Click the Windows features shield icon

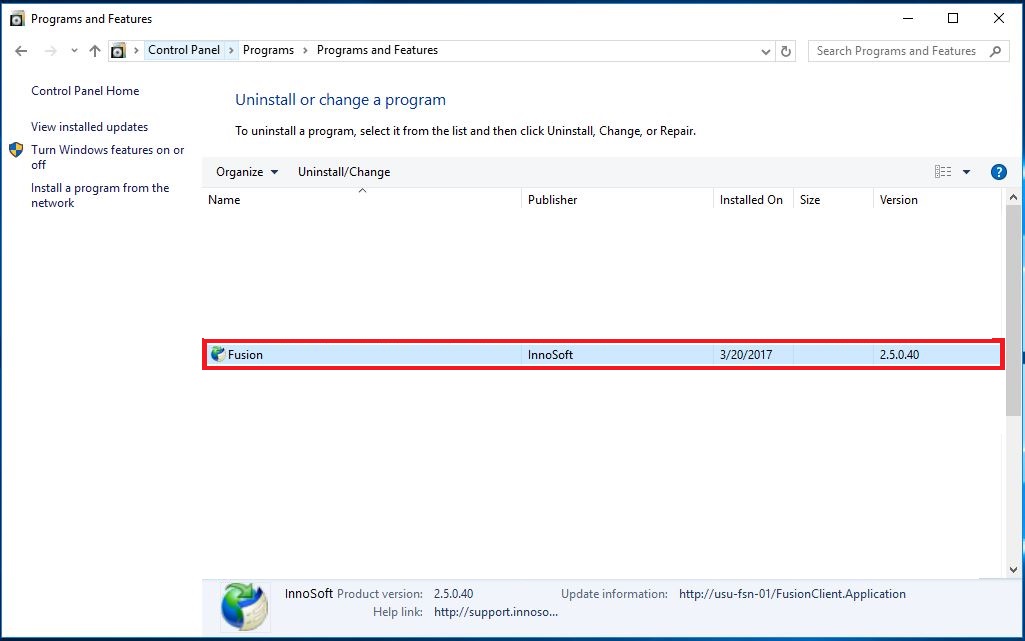[16, 150]
